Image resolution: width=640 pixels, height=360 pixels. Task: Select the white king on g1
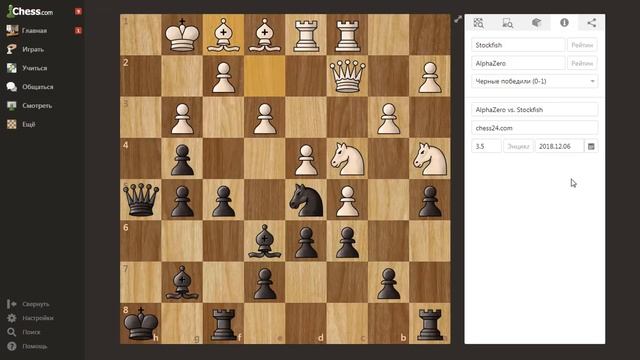(x=182, y=35)
